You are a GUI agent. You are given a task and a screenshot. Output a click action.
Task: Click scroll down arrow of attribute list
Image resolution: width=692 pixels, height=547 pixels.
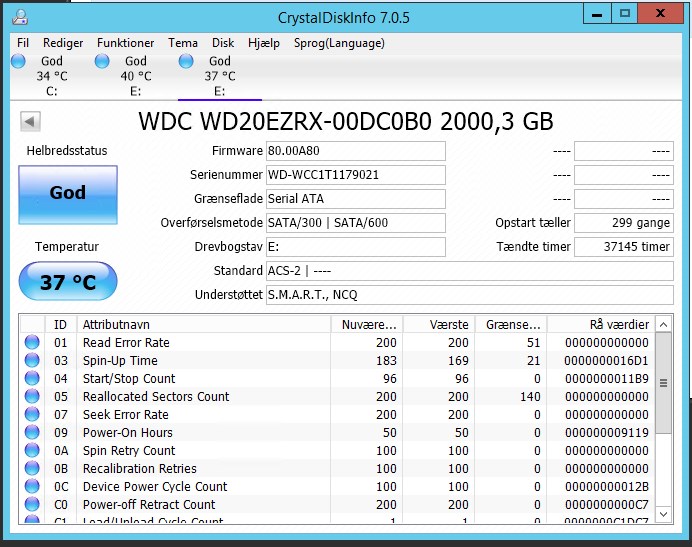(663, 514)
